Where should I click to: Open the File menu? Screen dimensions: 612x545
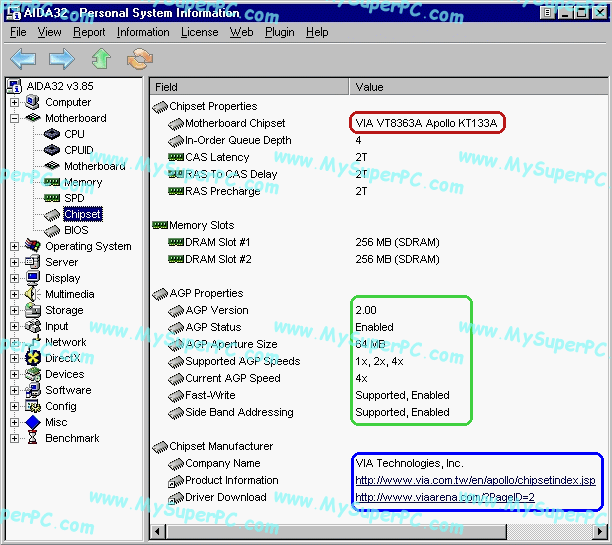18,32
